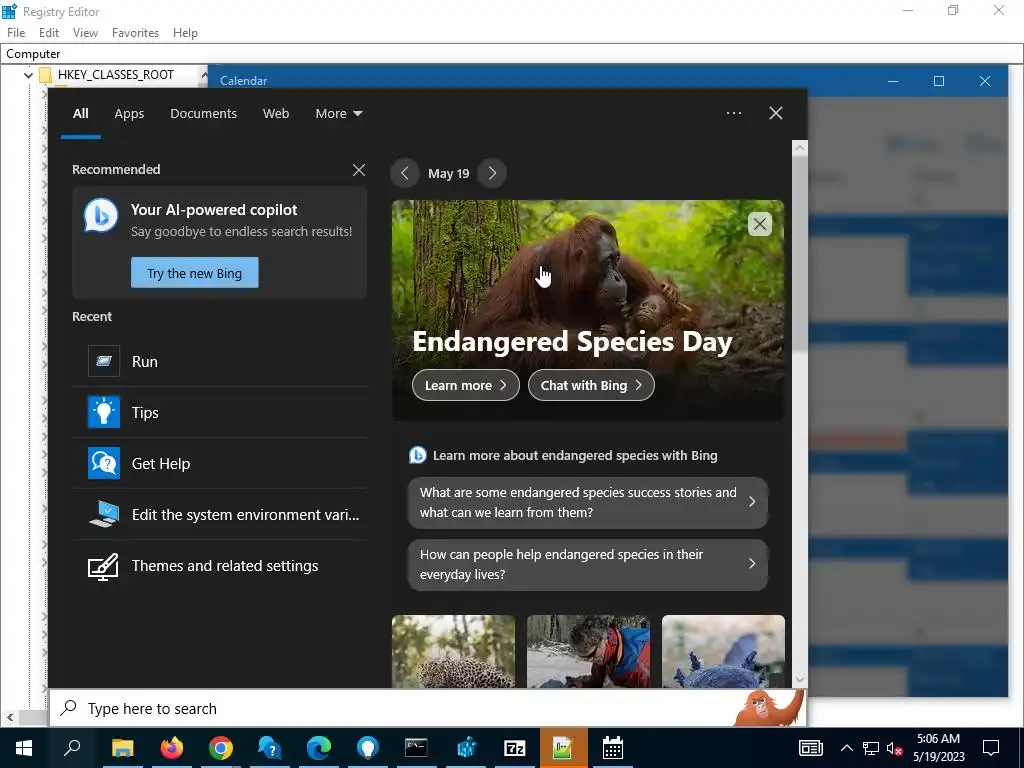Open the highlighted orange taskbar app

(564, 748)
